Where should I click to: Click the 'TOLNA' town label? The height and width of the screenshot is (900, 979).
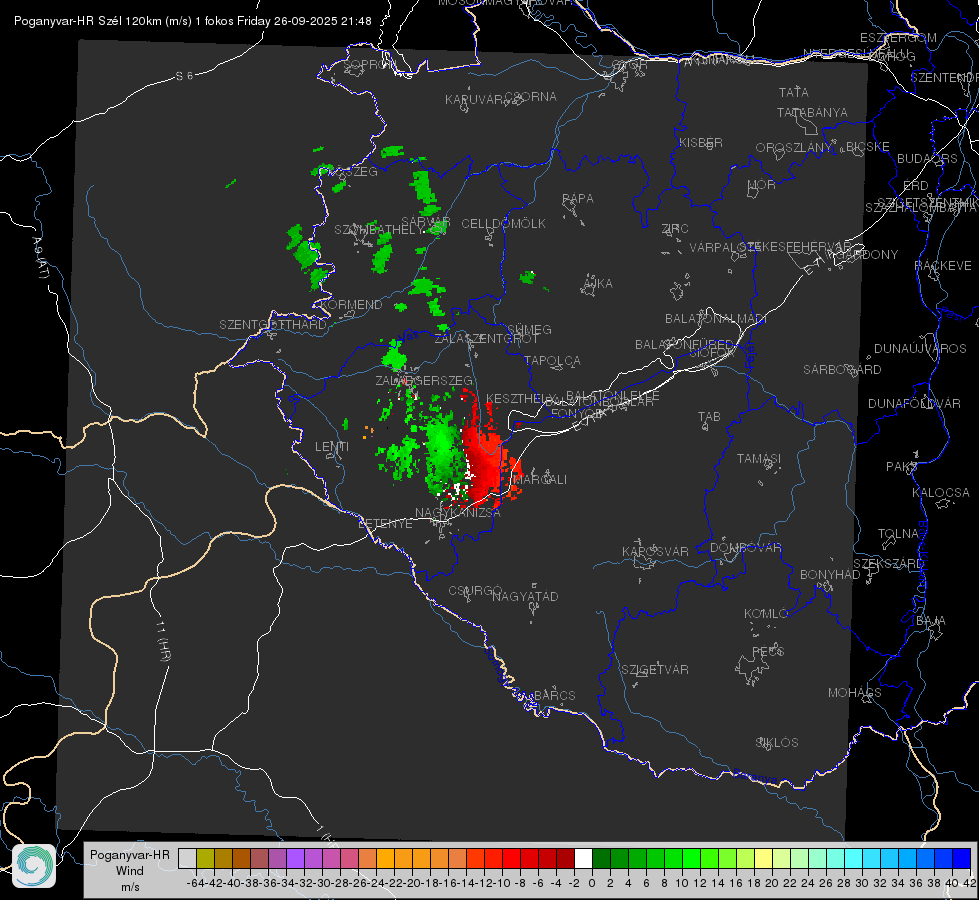tap(898, 533)
